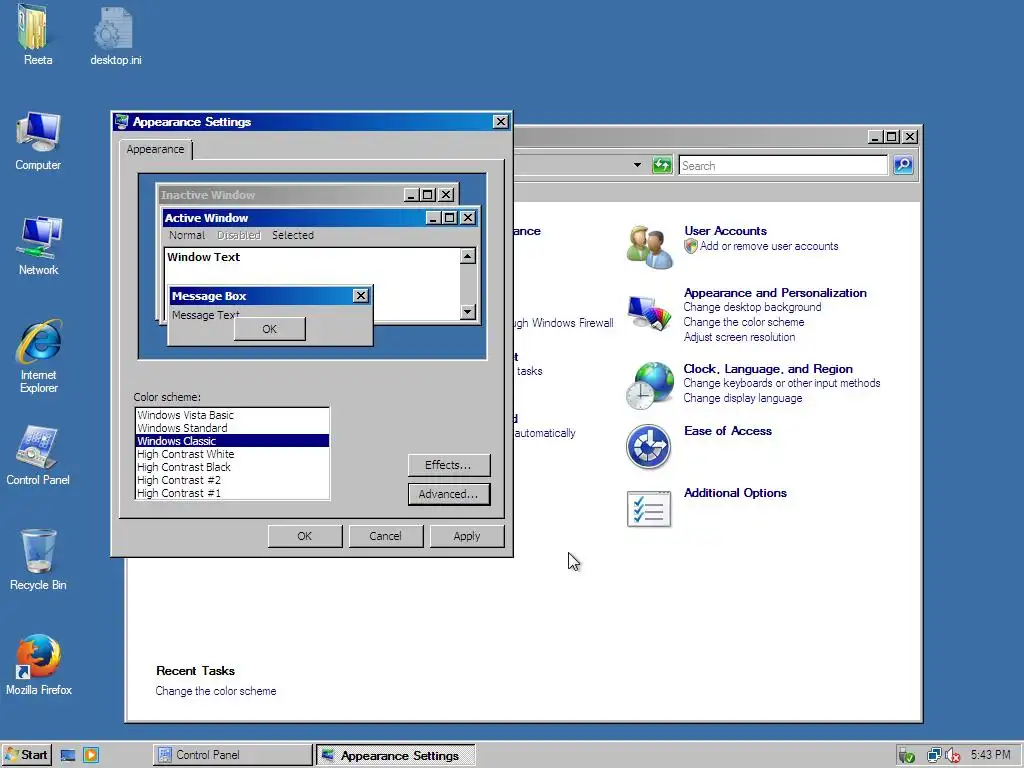The image size is (1024, 768).
Task: Click Recent Tasks Change the color scheme
Action: [x=216, y=691]
